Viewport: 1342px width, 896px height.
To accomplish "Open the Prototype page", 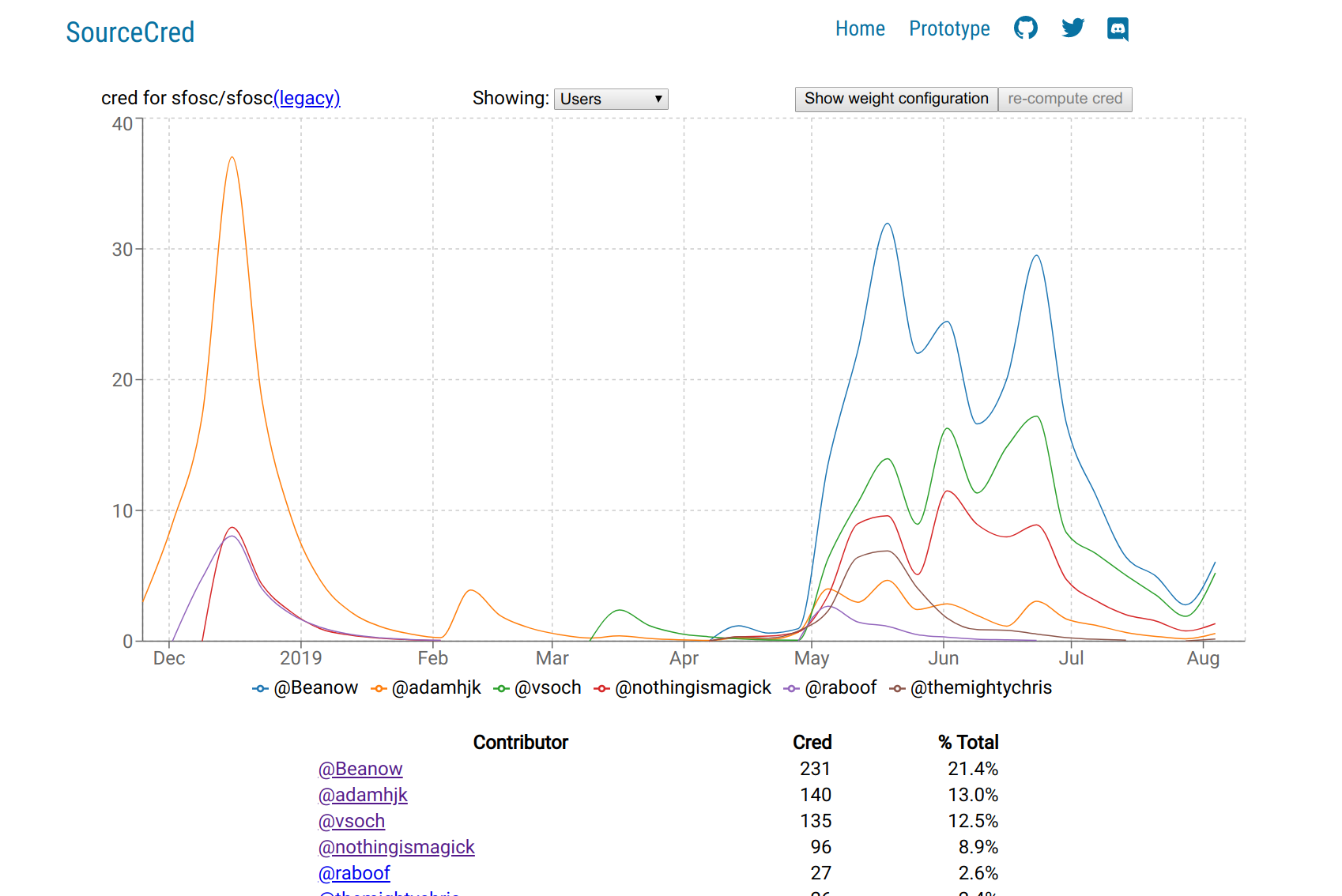I will (x=949, y=28).
